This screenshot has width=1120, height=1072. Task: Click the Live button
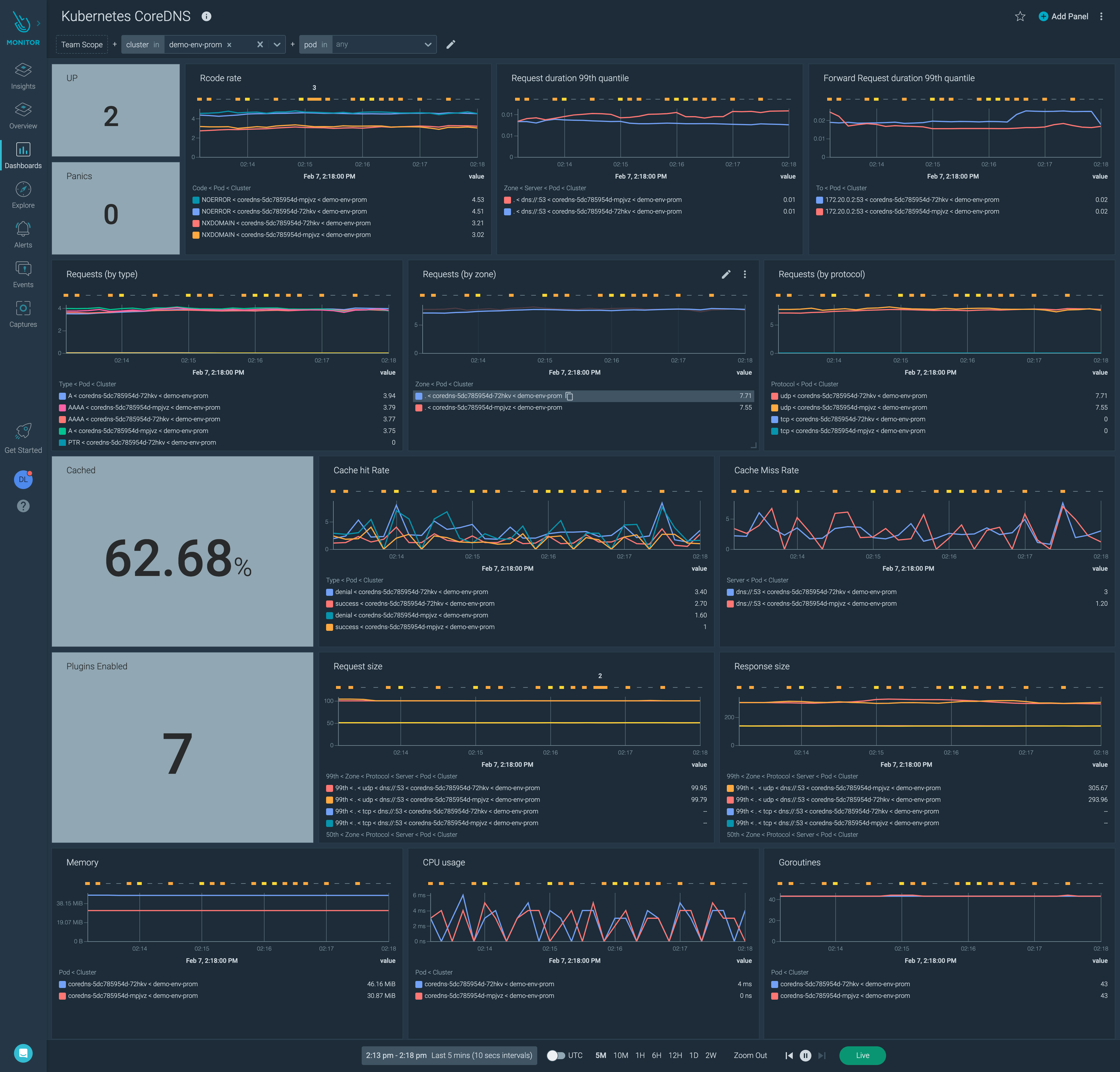coord(862,1055)
